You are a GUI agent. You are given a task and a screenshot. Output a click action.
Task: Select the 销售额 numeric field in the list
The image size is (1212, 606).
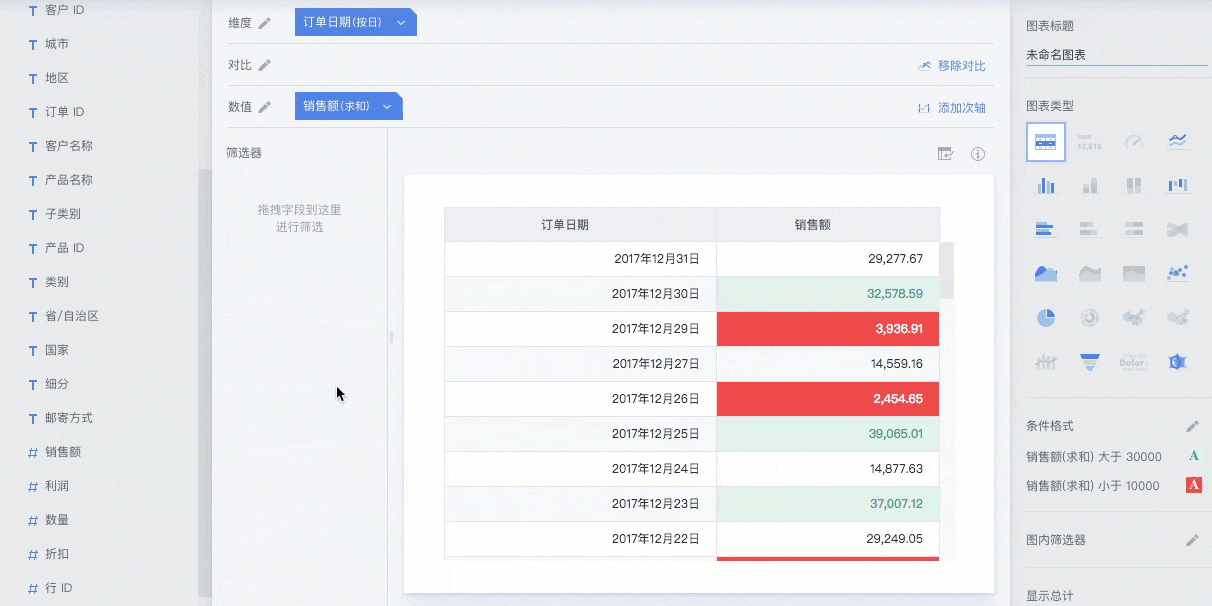(x=63, y=452)
